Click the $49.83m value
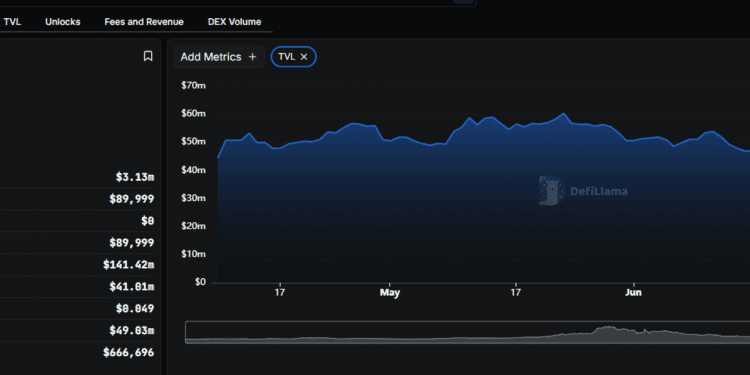The image size is (750, 375). click(x=132, y=331)
